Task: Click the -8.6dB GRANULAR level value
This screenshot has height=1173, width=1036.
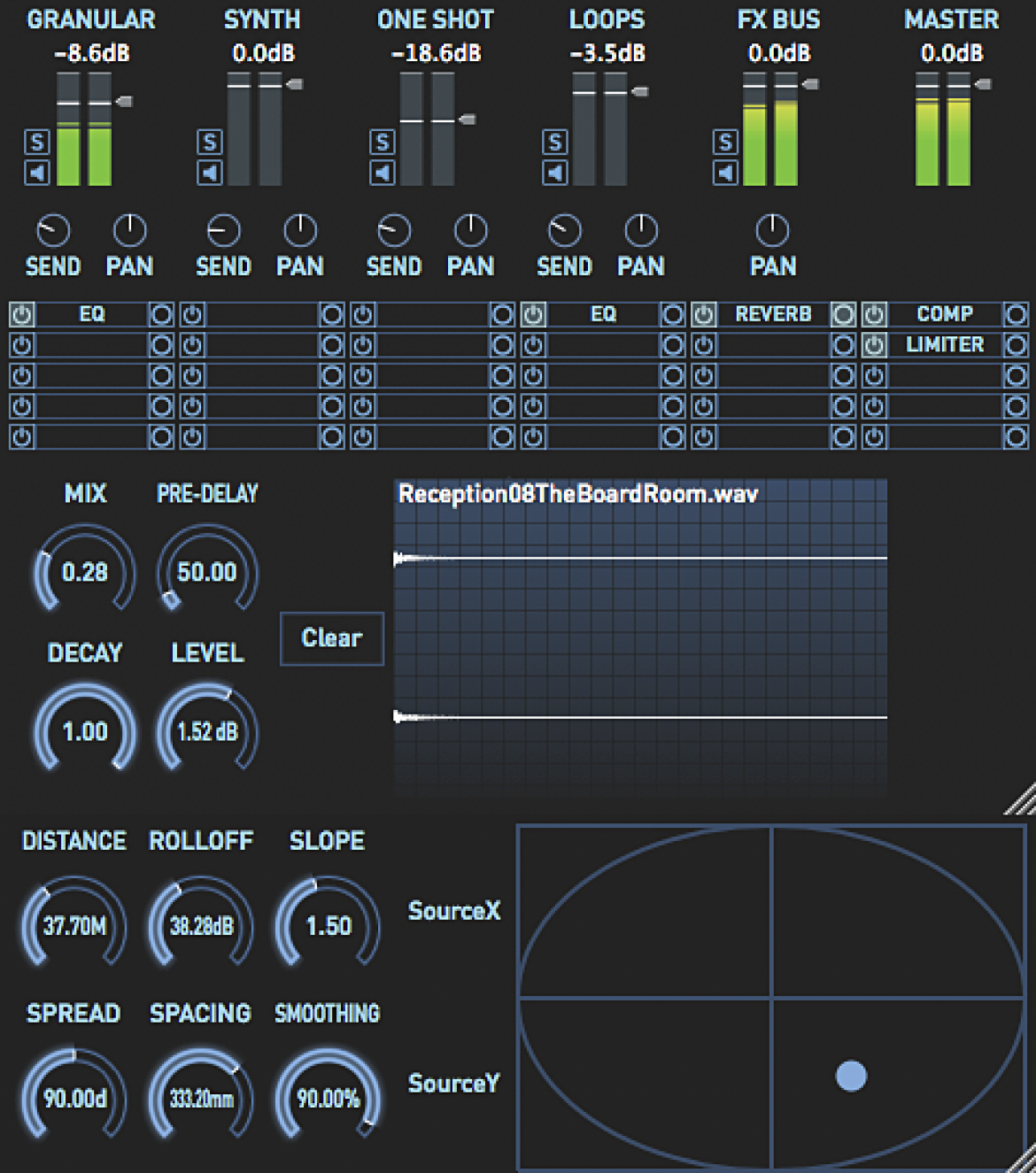Action: [92, 53]
